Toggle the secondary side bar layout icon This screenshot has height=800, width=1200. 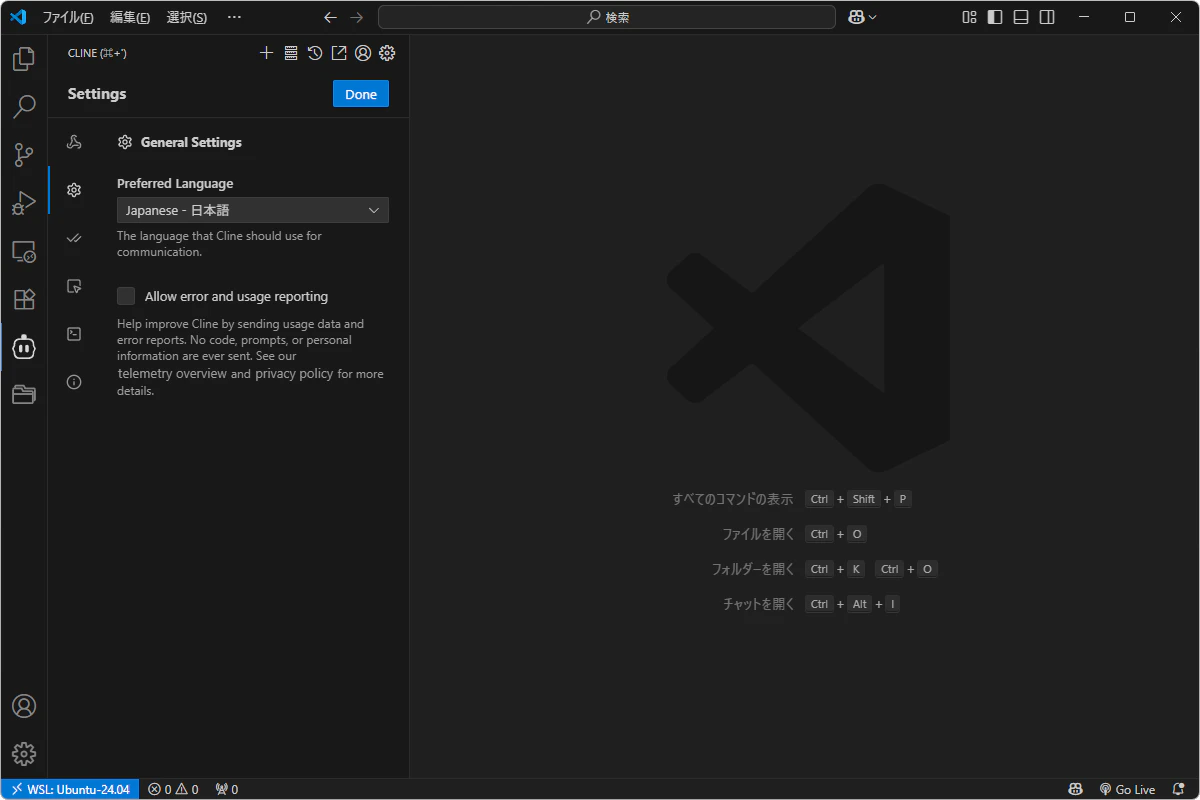[1047, 17]
